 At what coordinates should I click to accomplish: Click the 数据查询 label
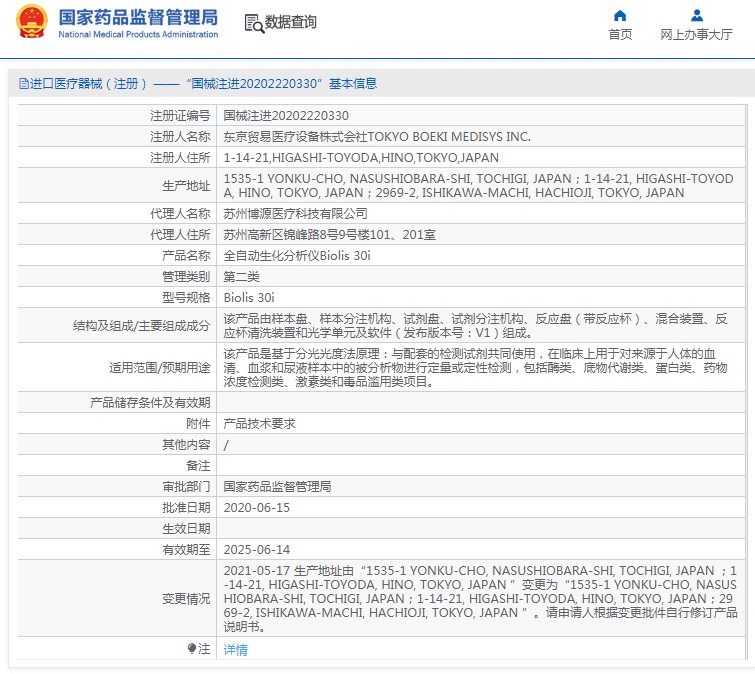tap(291, 22)
